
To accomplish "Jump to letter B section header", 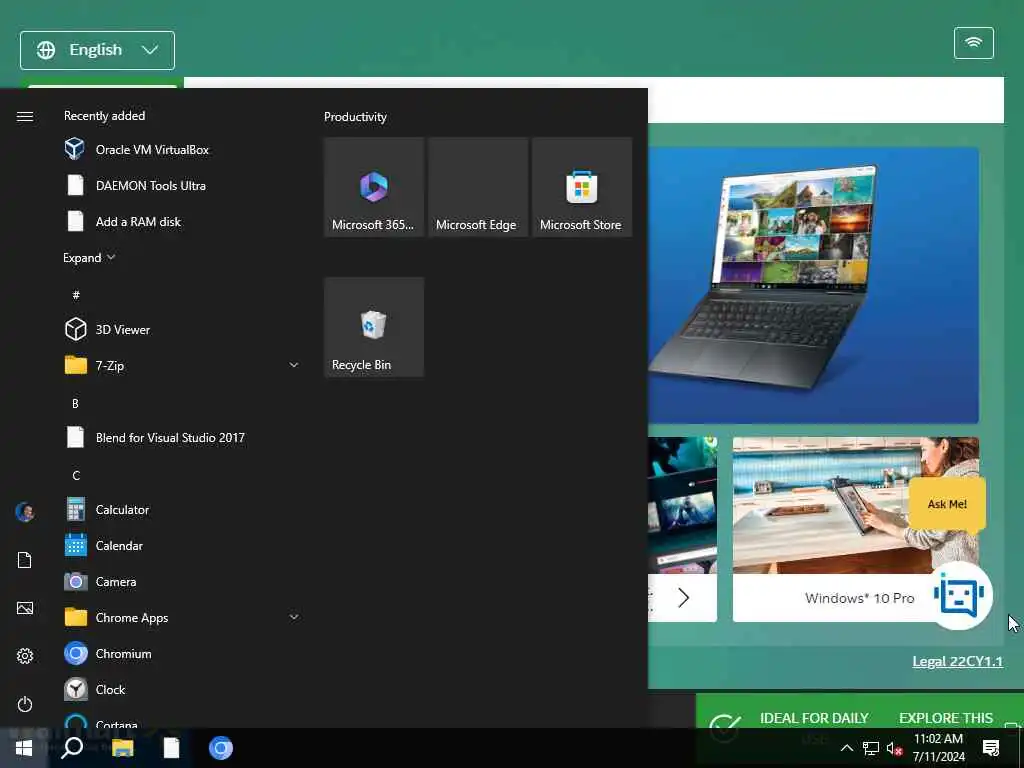I will coord(76,404).
